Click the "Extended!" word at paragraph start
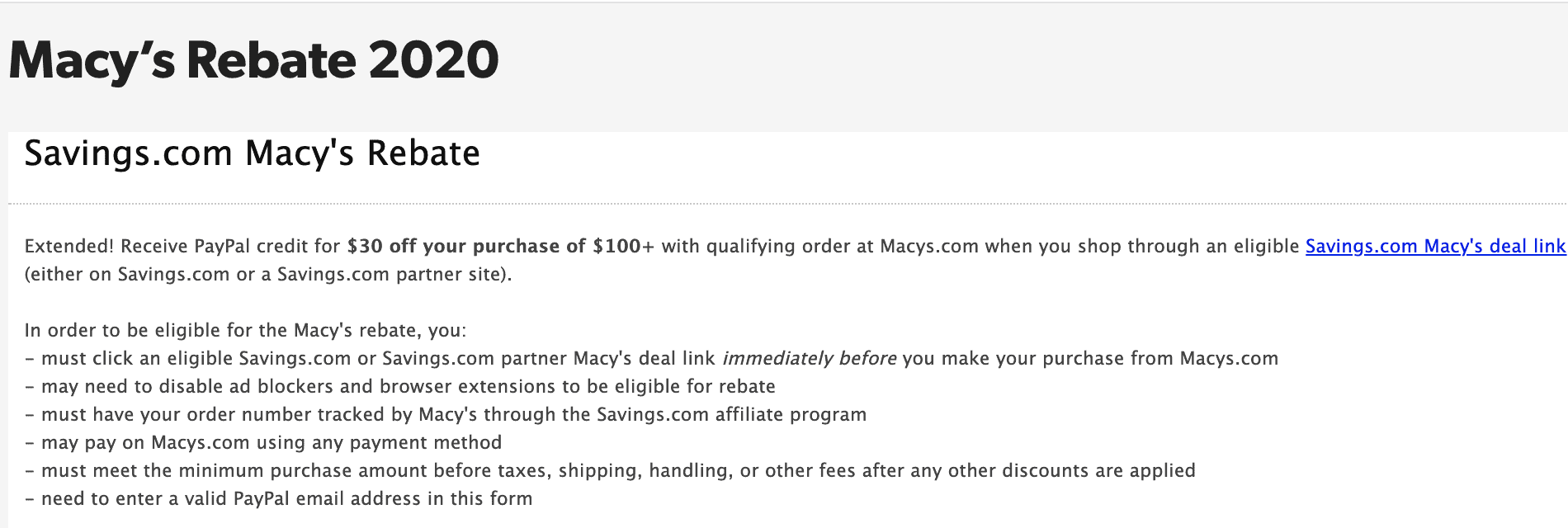This screenshot has height=528, width=1568. (x=69, y=246)
